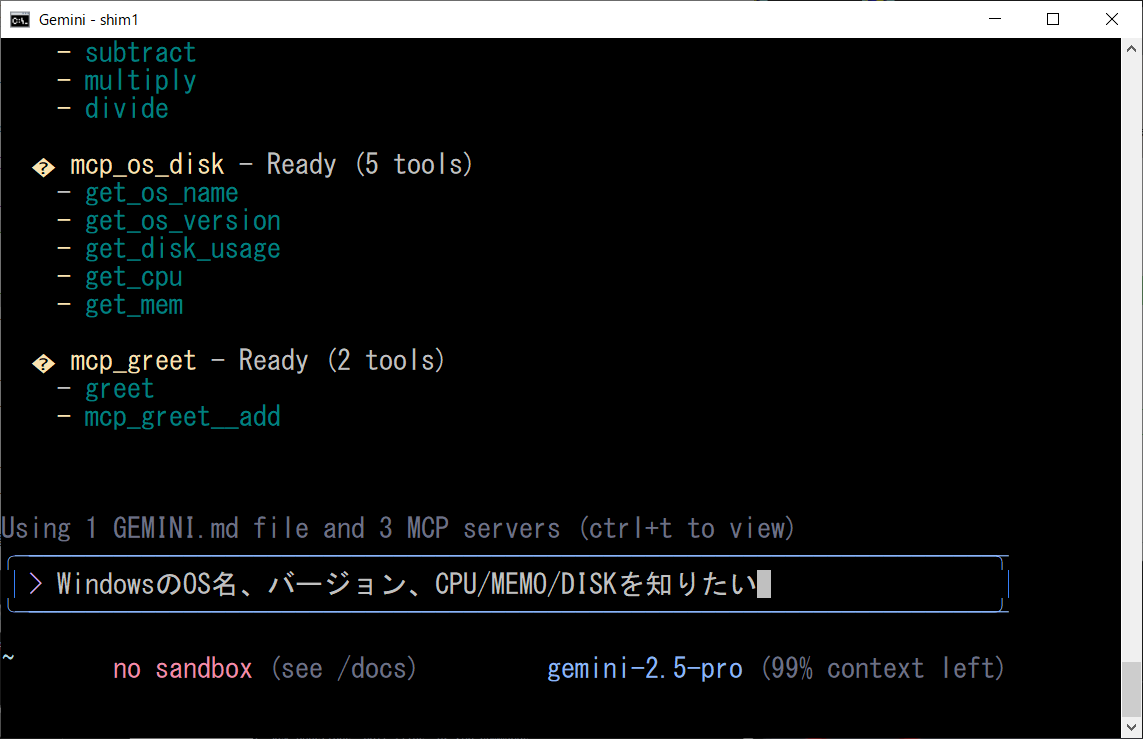Click the prompt chevron in input box

coord(35,584)
